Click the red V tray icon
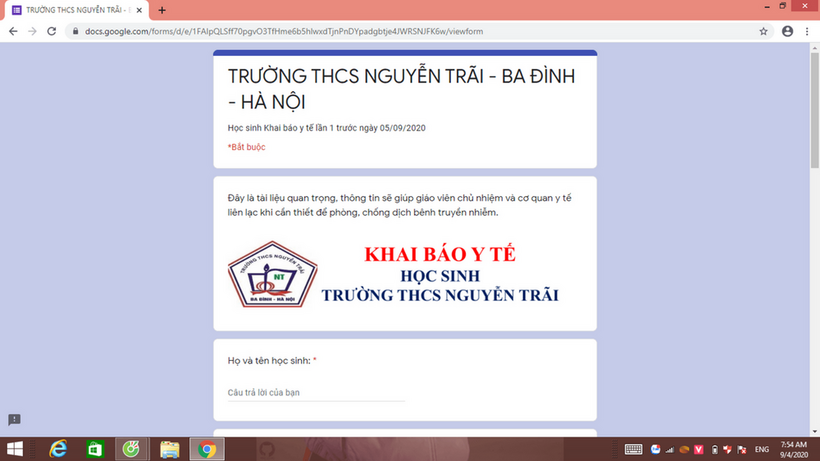 point(699,450)
